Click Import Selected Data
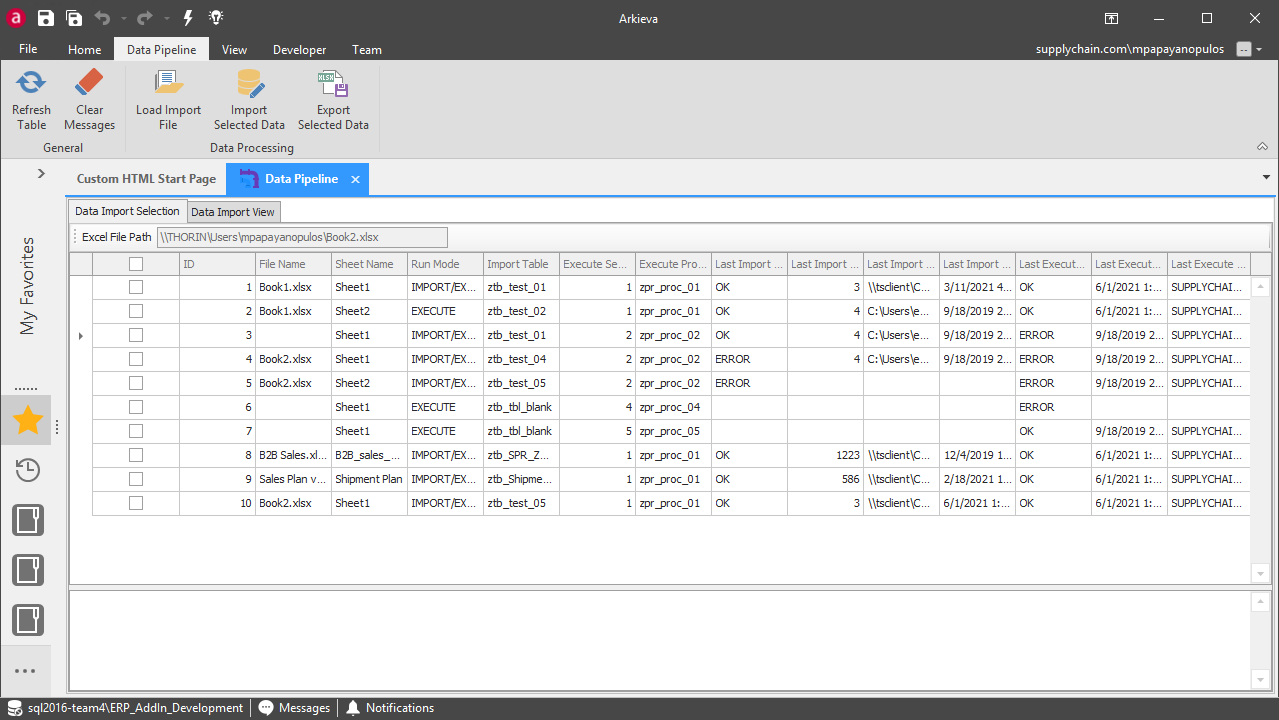The width and height of the screenshot is (1279, 720). pyautogui.click(x=249, y=100)
